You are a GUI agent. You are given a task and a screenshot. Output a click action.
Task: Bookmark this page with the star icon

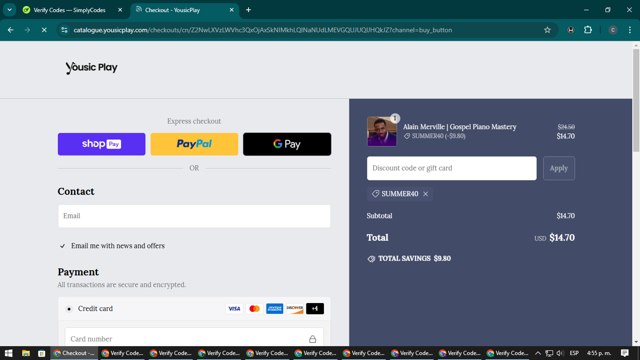tap(547, 30)
